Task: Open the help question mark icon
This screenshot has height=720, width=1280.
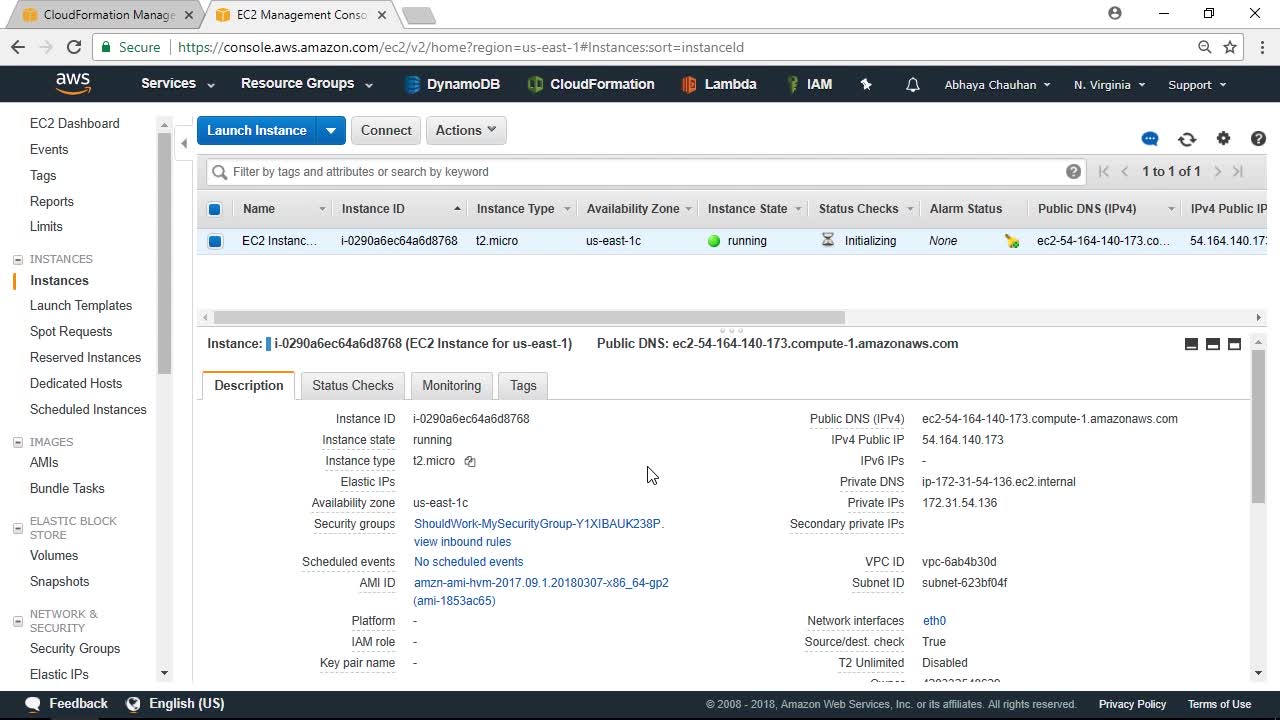Action: coord(1258,139)
